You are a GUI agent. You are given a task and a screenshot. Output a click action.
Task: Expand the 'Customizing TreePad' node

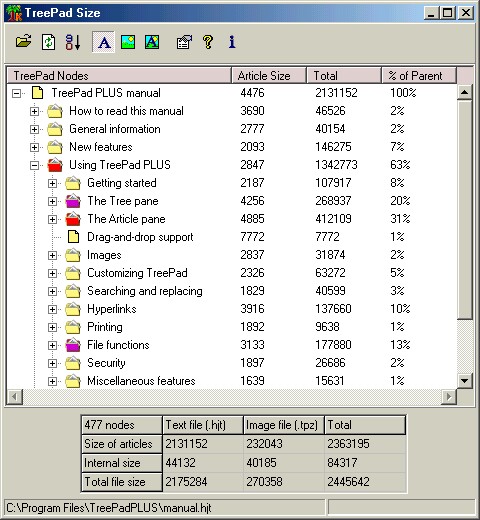[52, 273]
